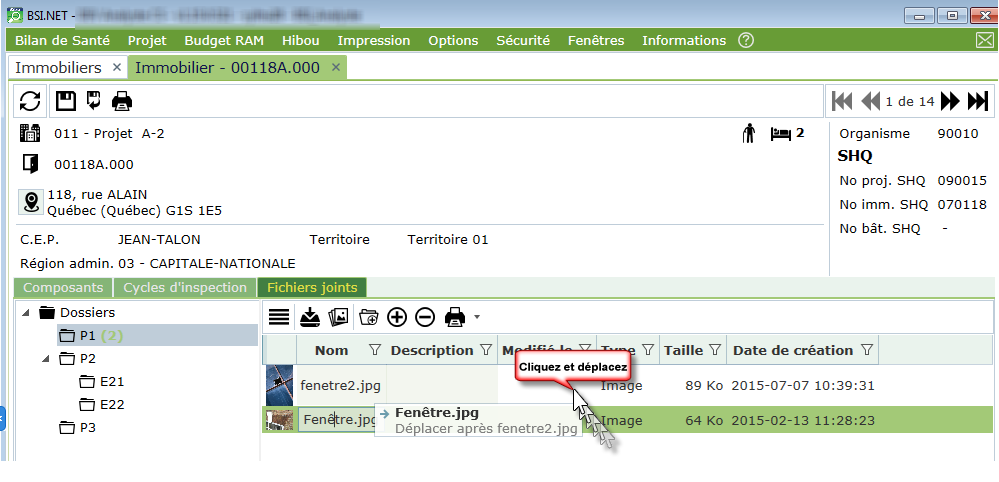Viewport: 999px width, 482px height.
Task: Click the fenetre2.jpg thumbnail
Action: [279, 384]
